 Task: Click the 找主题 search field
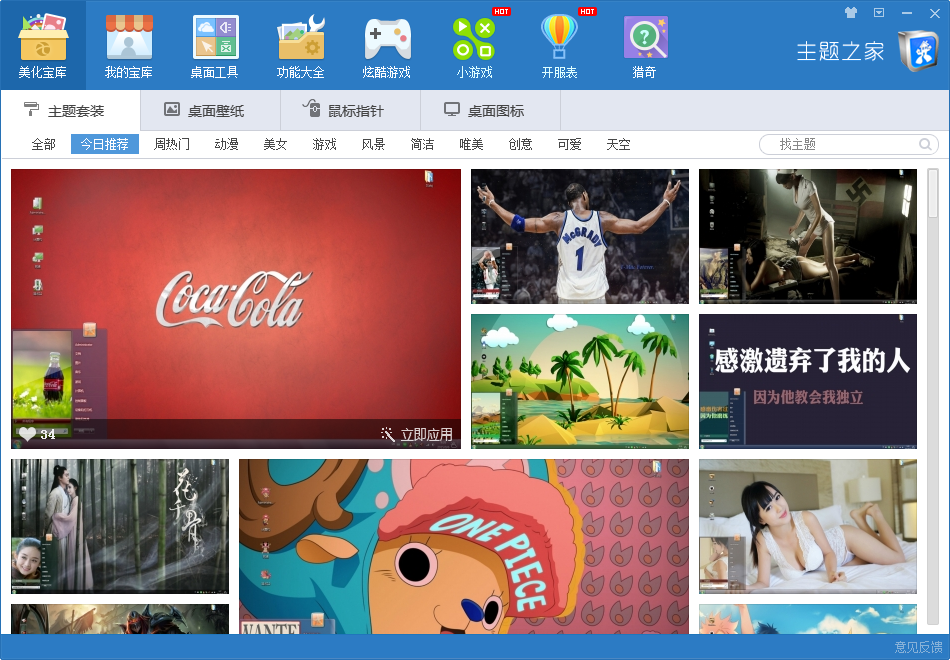845,144
